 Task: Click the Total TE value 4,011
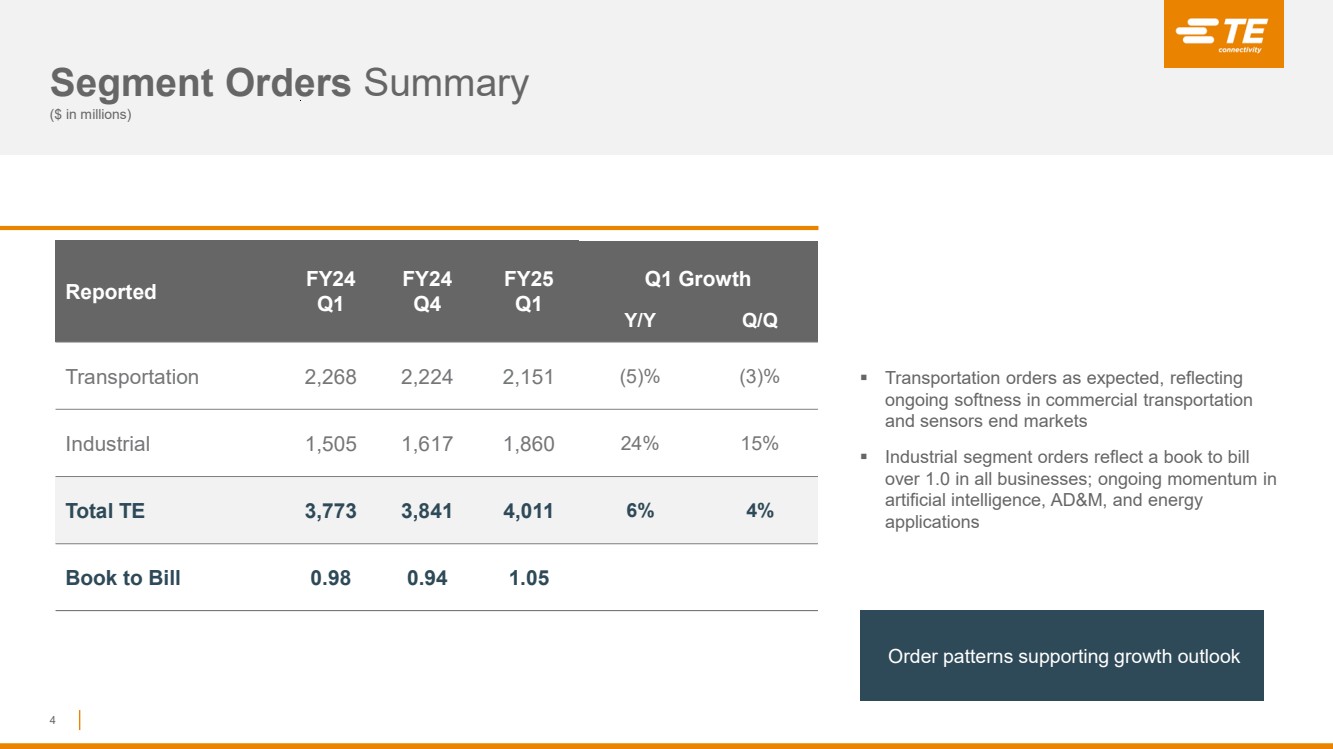[528, 511]
